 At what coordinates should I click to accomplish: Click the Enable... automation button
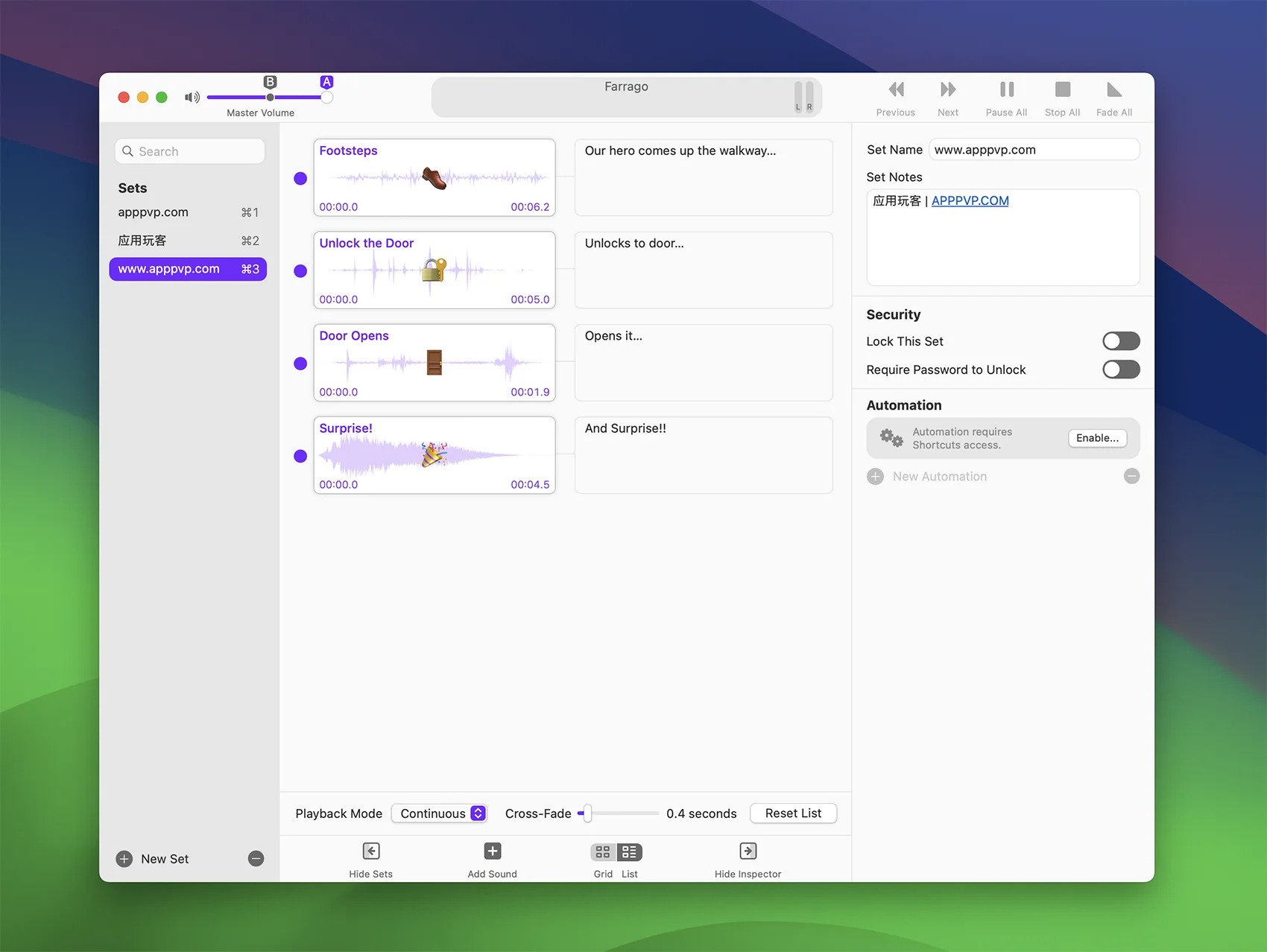tap(1097, 438)
